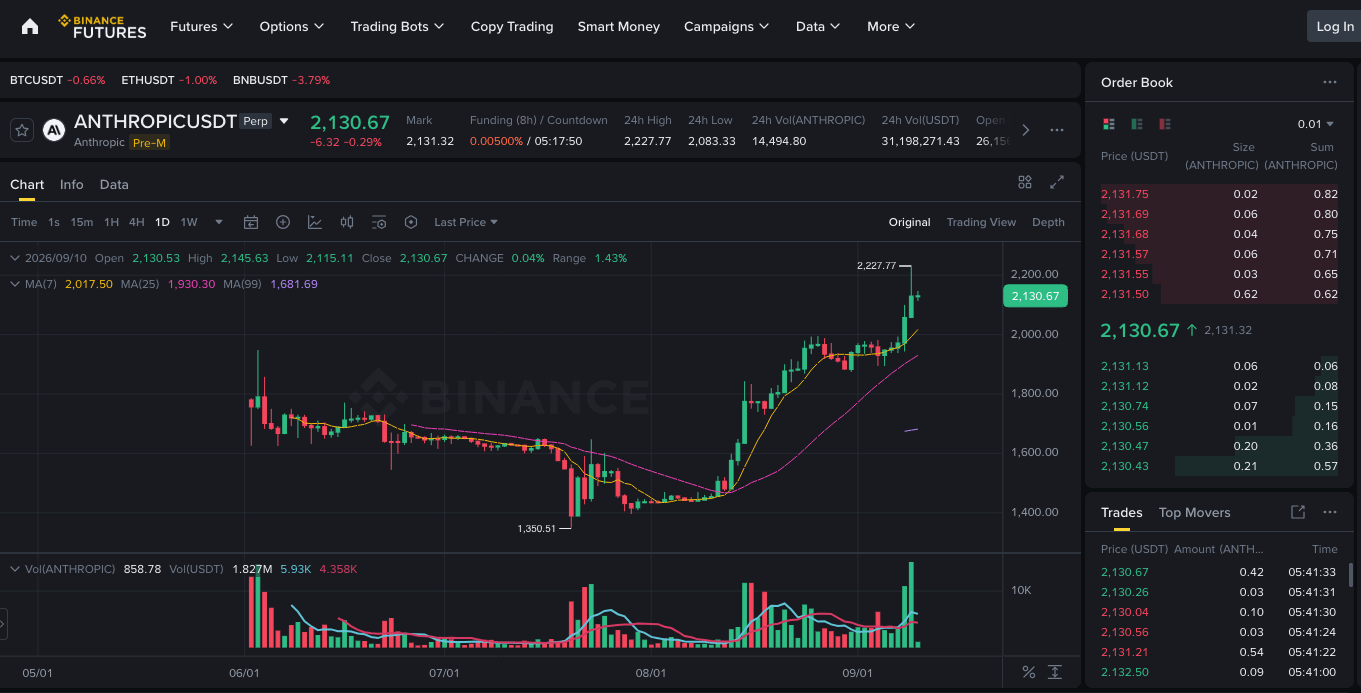Select the Trades tab
The image size is (1361, 693).
(1122, 512)
